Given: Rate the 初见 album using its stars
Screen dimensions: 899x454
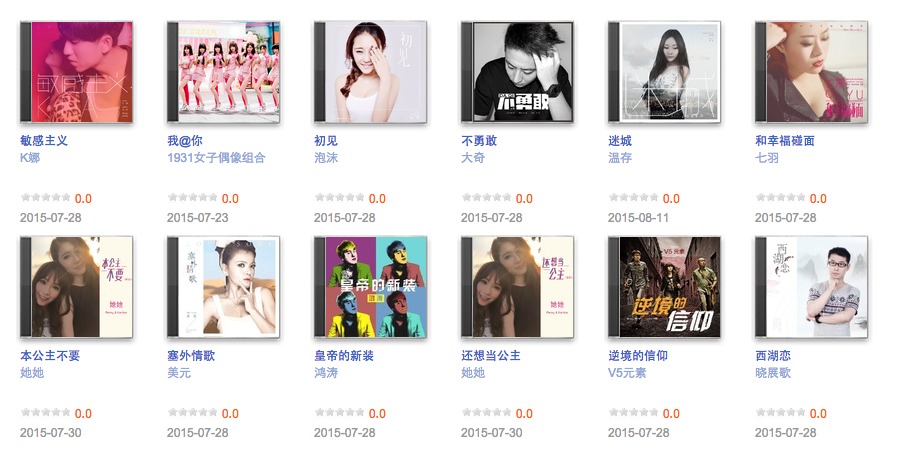Looking at the screenshot, I should click(x=339, y=198).
